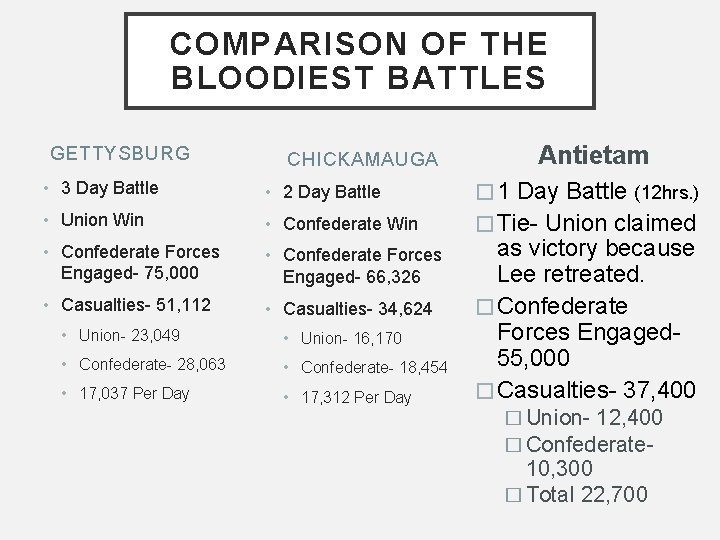Select the "Total 22,700" line
720x540 pixels.
[586, 493]
